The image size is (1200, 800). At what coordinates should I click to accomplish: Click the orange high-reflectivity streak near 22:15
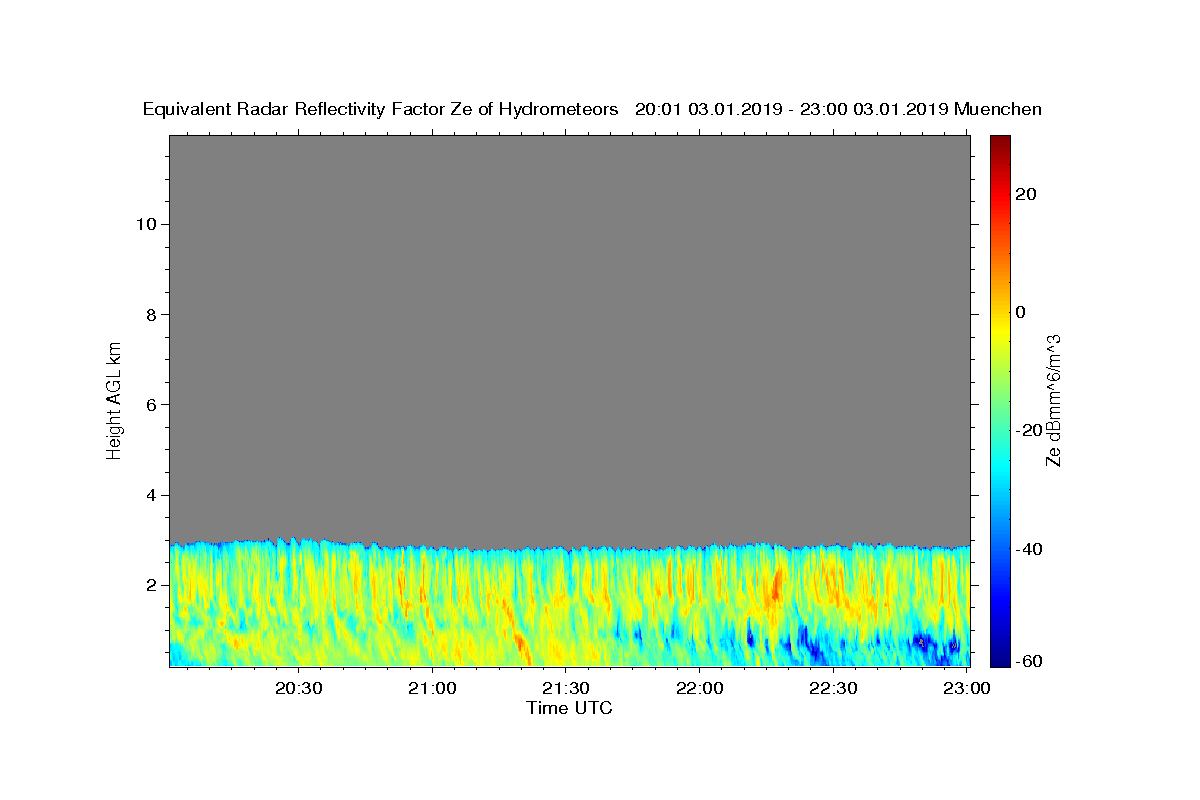pyautogui.click(x=775, y=585)
